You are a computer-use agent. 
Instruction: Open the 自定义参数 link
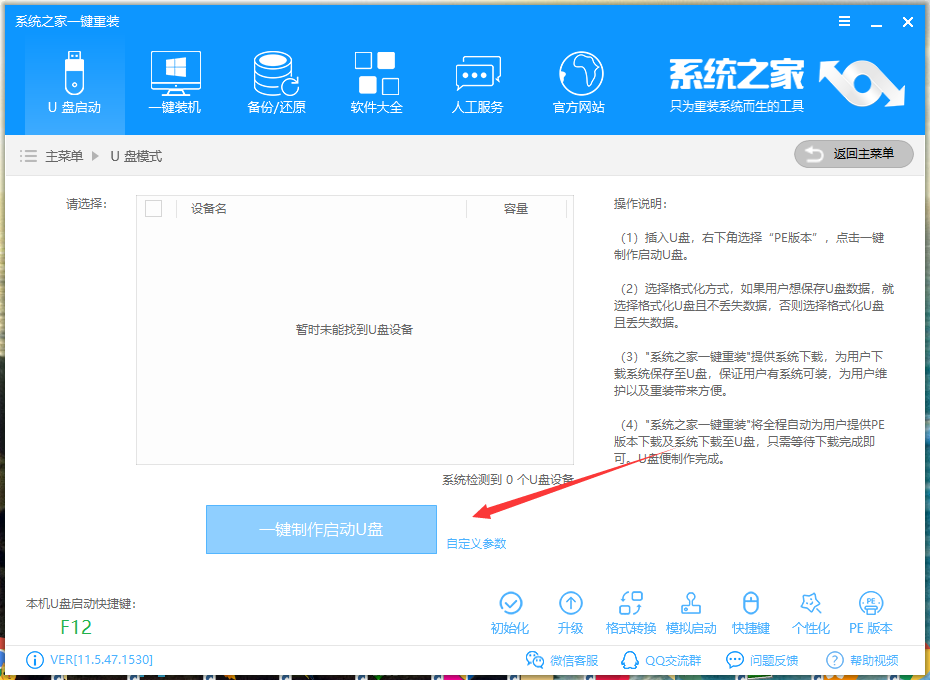coord(476,544)
